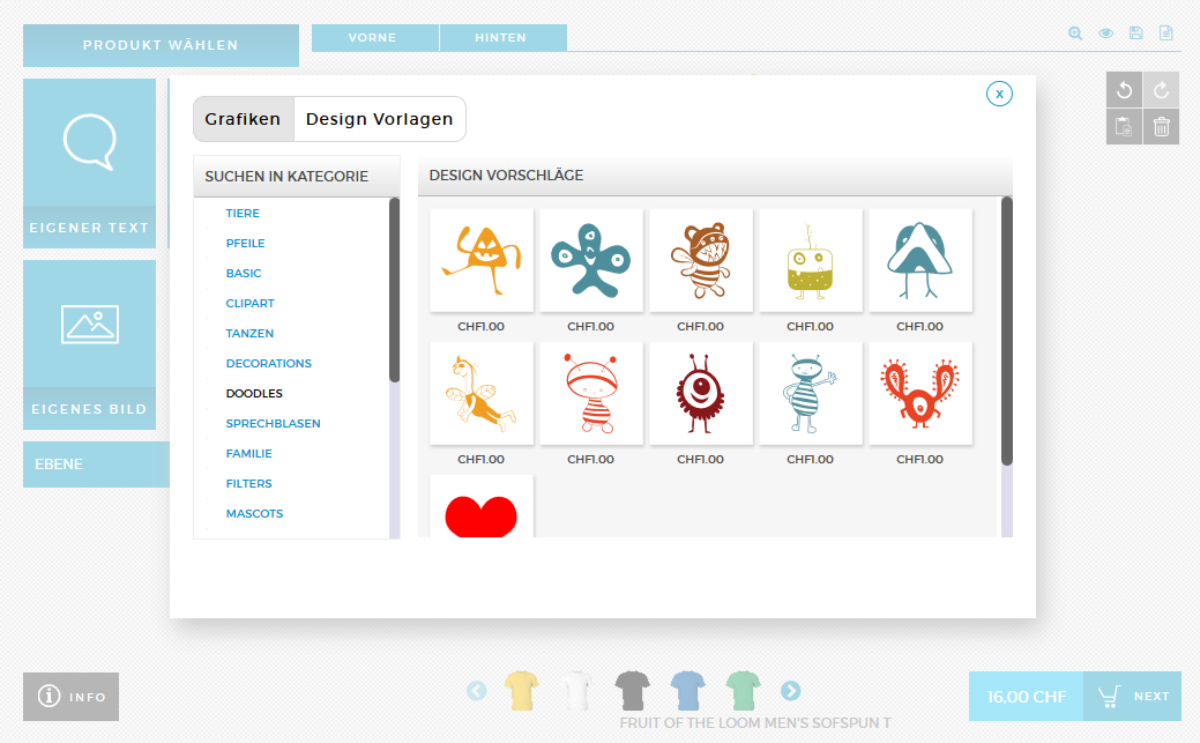Switch to the Hinten view tab
This screenshot has width=1200, height=743.
click(x=501, y=38)
